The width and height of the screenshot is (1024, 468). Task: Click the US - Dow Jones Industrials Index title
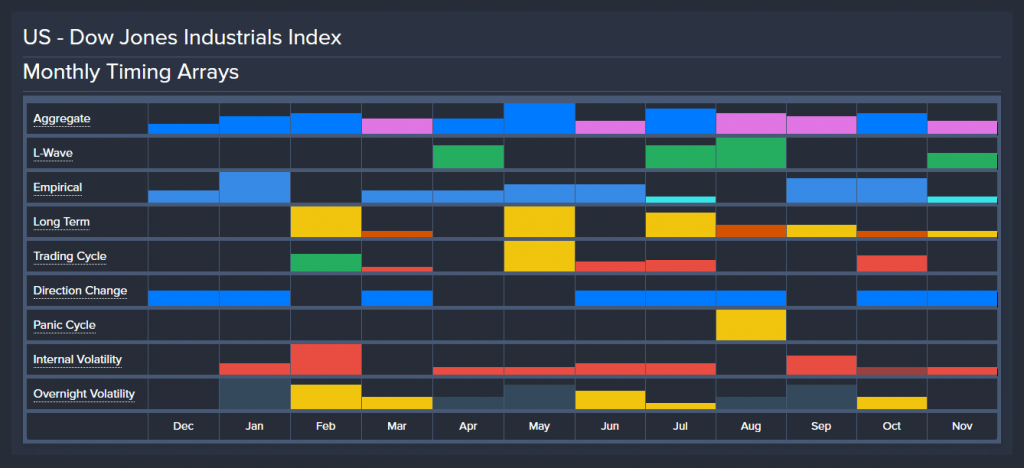click(182, 37)
